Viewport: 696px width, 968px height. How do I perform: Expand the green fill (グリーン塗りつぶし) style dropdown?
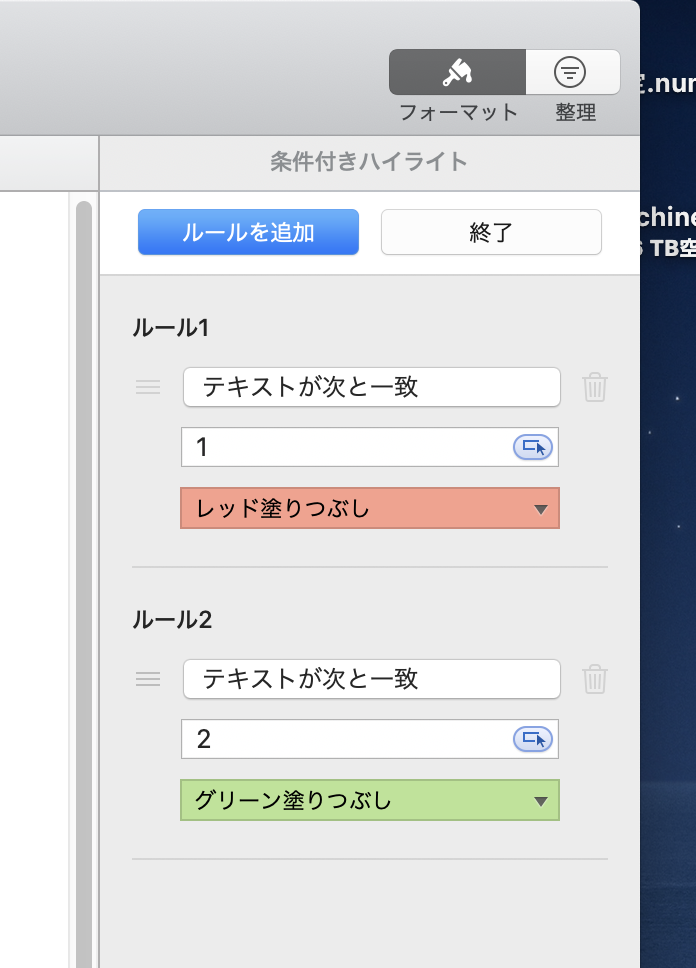click(x=370, y=800)
